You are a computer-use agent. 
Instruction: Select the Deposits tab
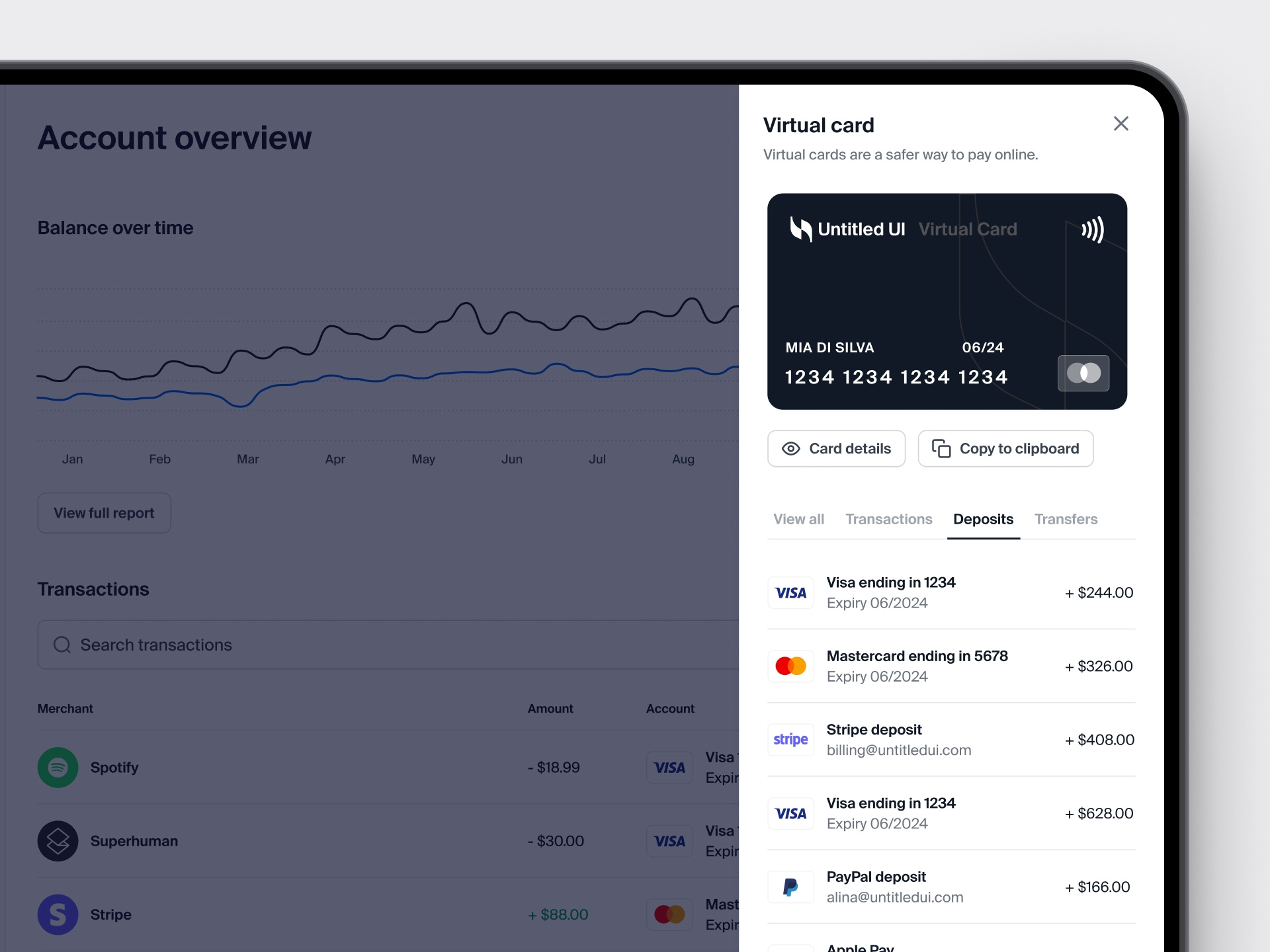click(x=983, y=520)
